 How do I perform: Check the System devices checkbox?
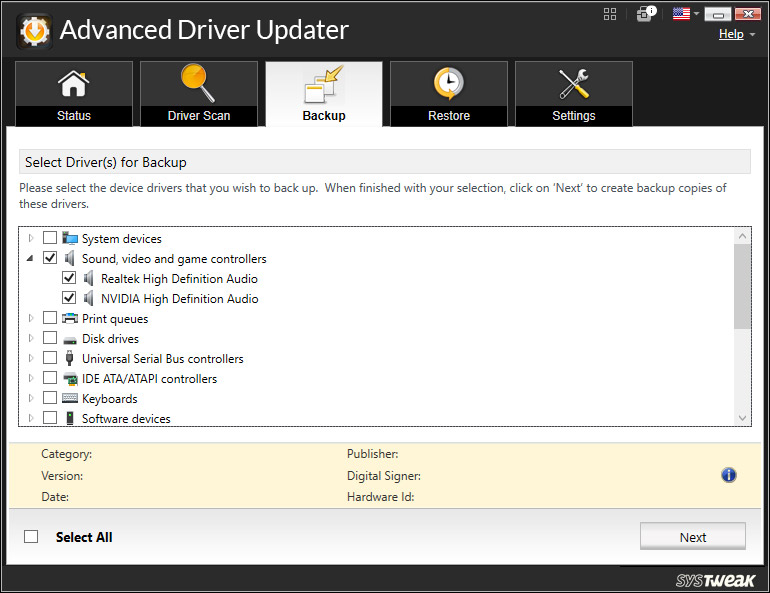click(50, 238)
